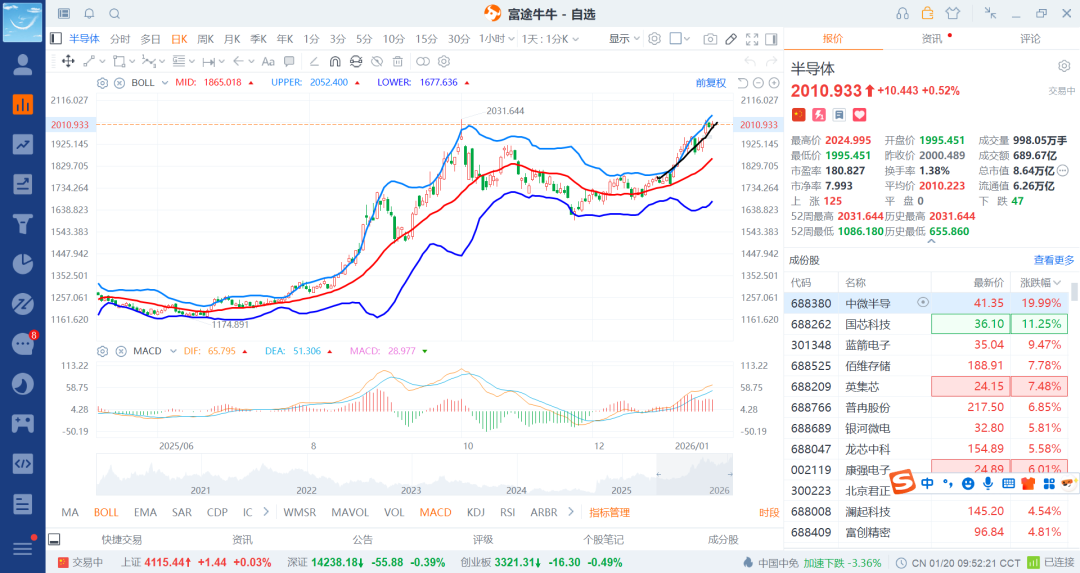
Task: Remove the MACD indicator with X icon
Action: click(119, 351)
